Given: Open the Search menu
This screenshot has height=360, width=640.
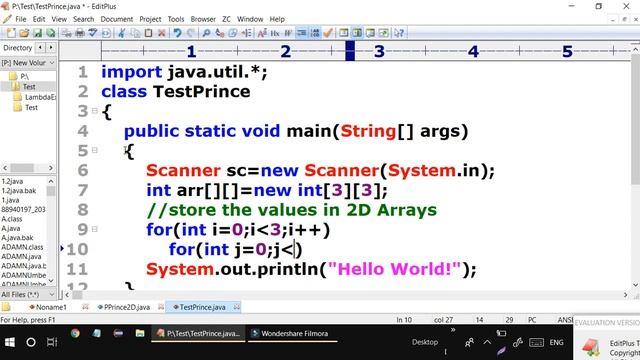Looking at the screenshot, I should tap(84, 19).
